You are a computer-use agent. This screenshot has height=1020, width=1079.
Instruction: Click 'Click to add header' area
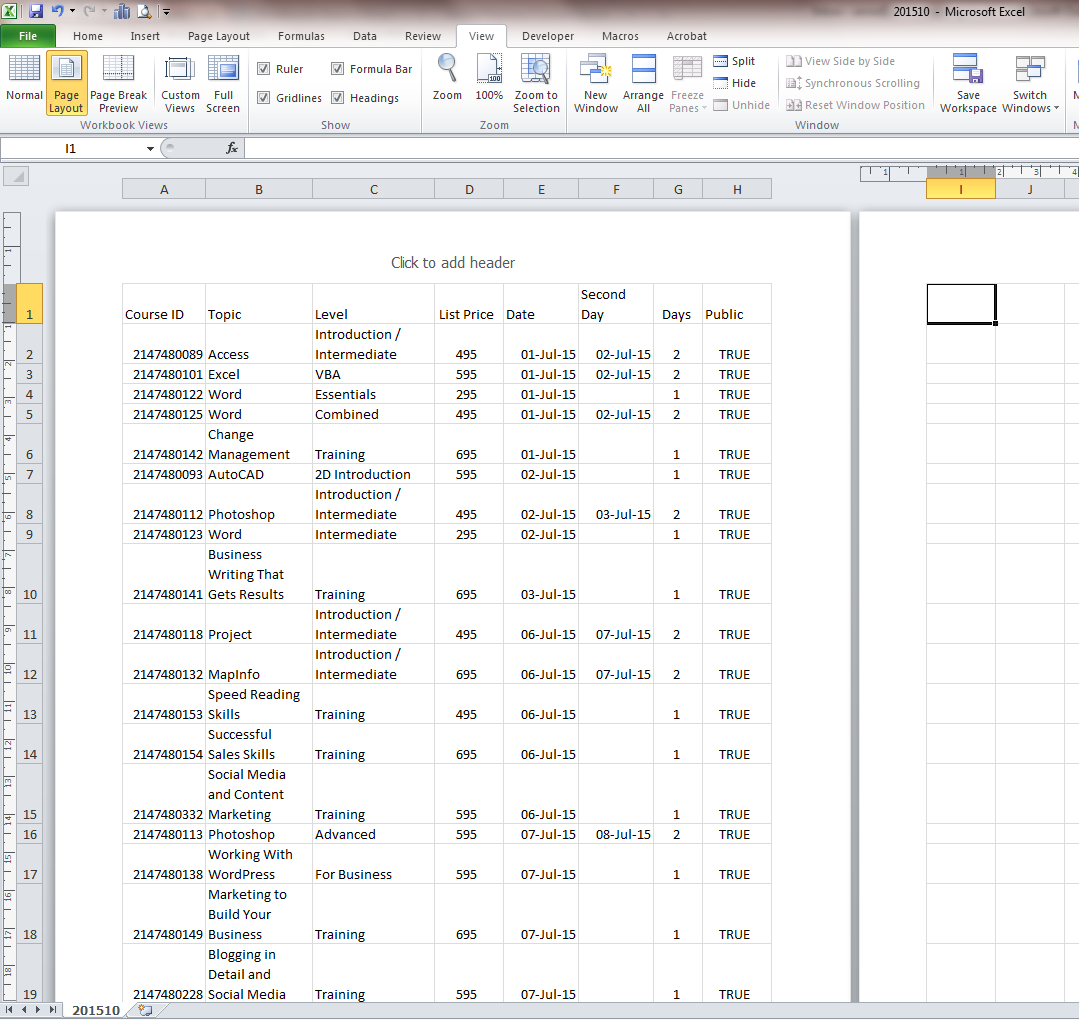click(453, 262)
